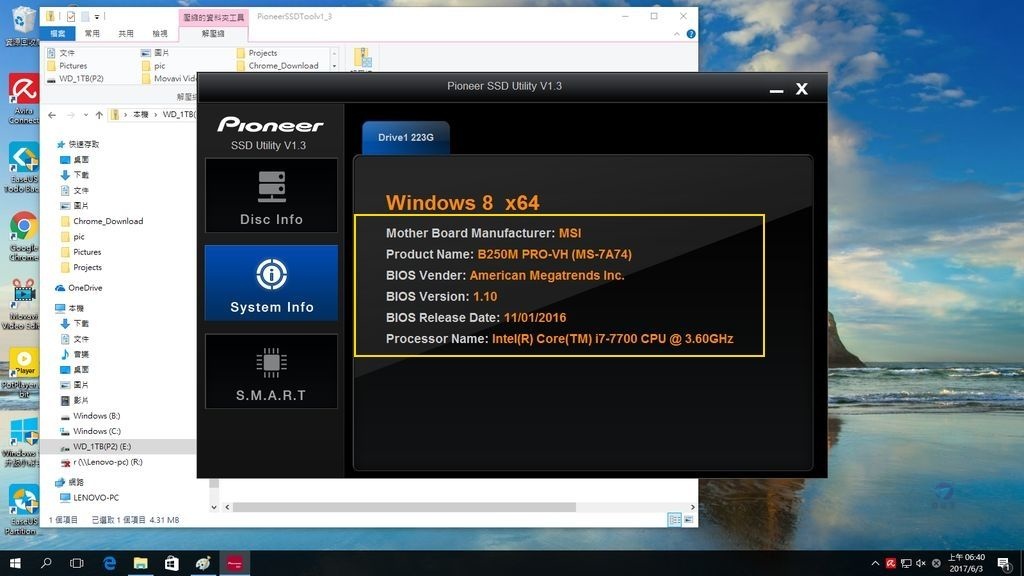Screen dimensions: 1024x576
Task: Open quick access toolbar dropdown arrow
Action: [97, 16]
